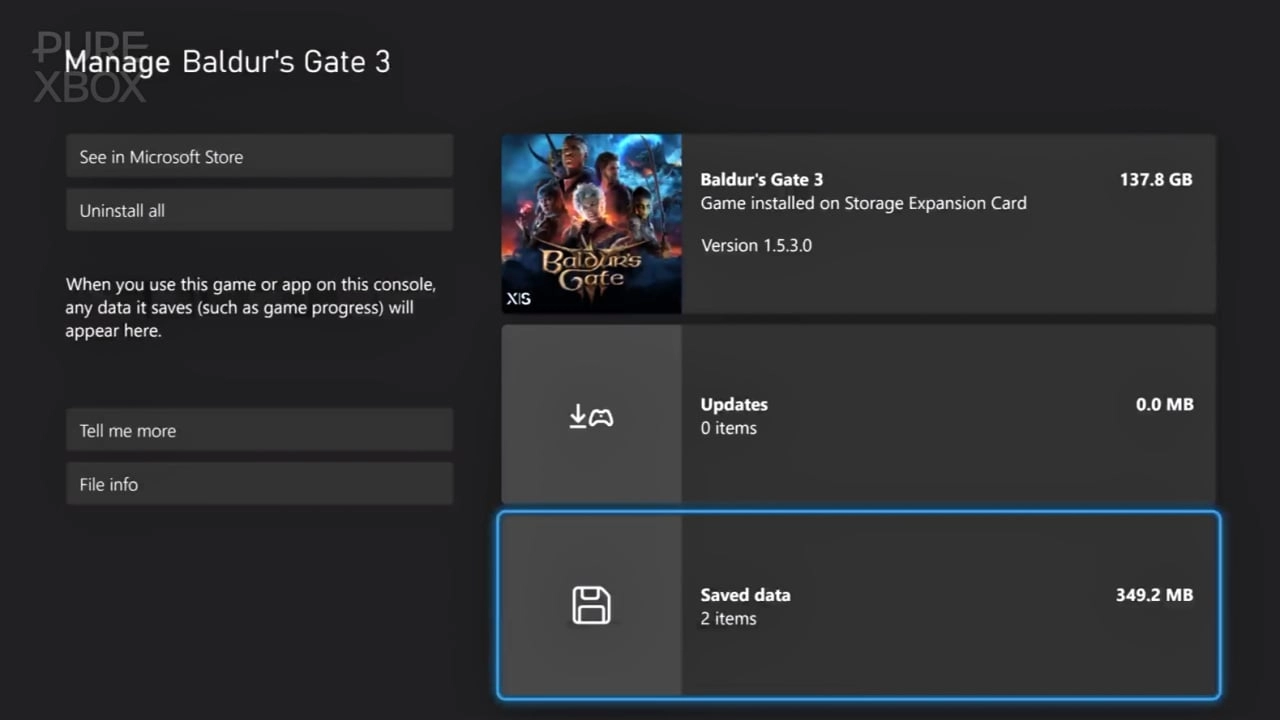Open See in Microsoft Store

point(259,156)
